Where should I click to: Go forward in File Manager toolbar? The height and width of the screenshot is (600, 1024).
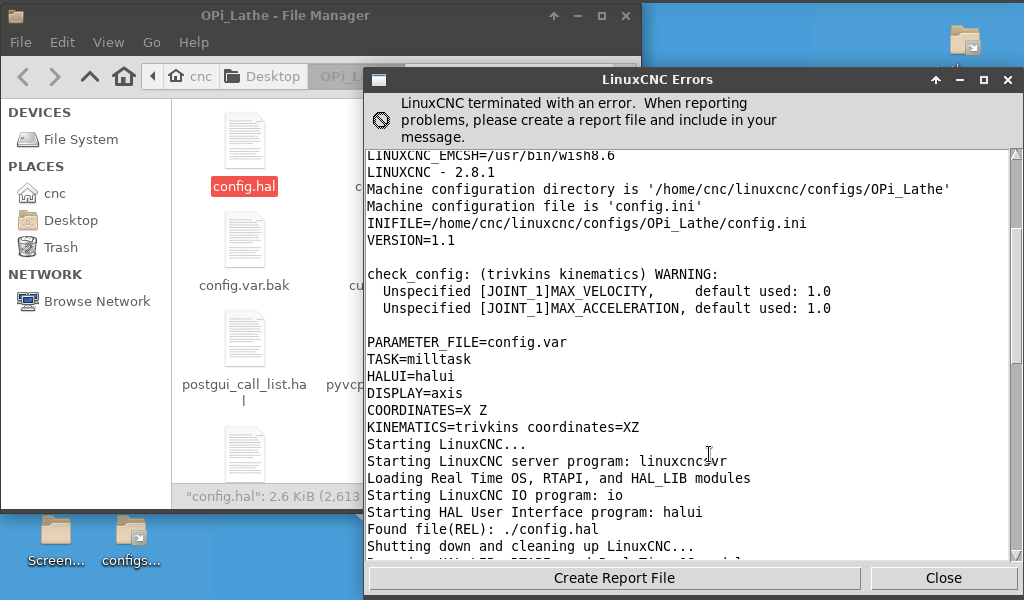coord(56,77)
